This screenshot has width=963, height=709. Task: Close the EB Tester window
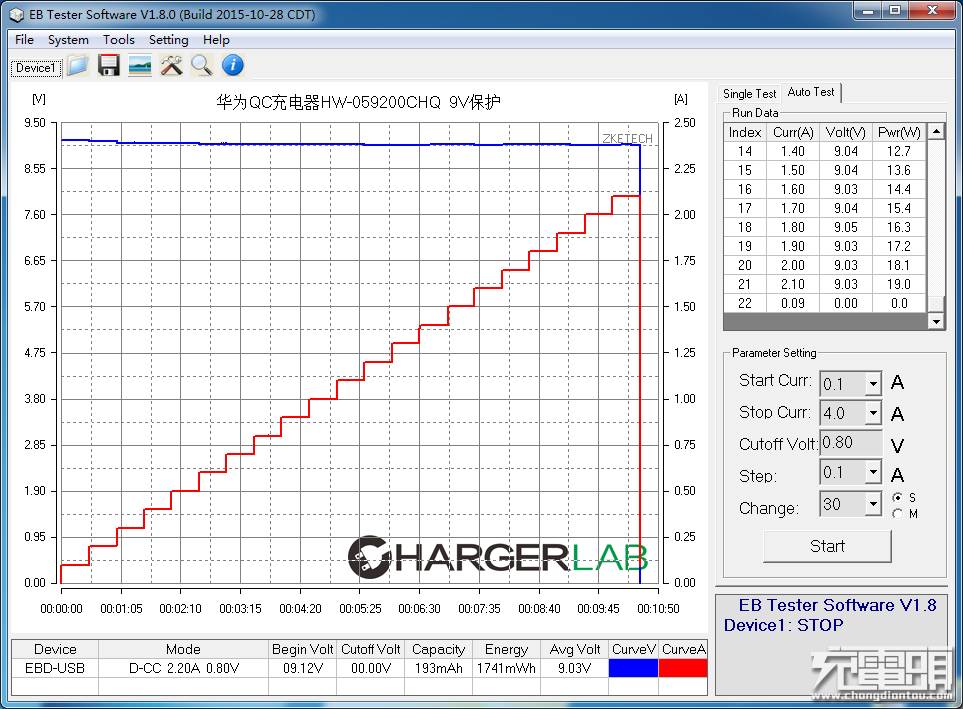click(932, 10)
